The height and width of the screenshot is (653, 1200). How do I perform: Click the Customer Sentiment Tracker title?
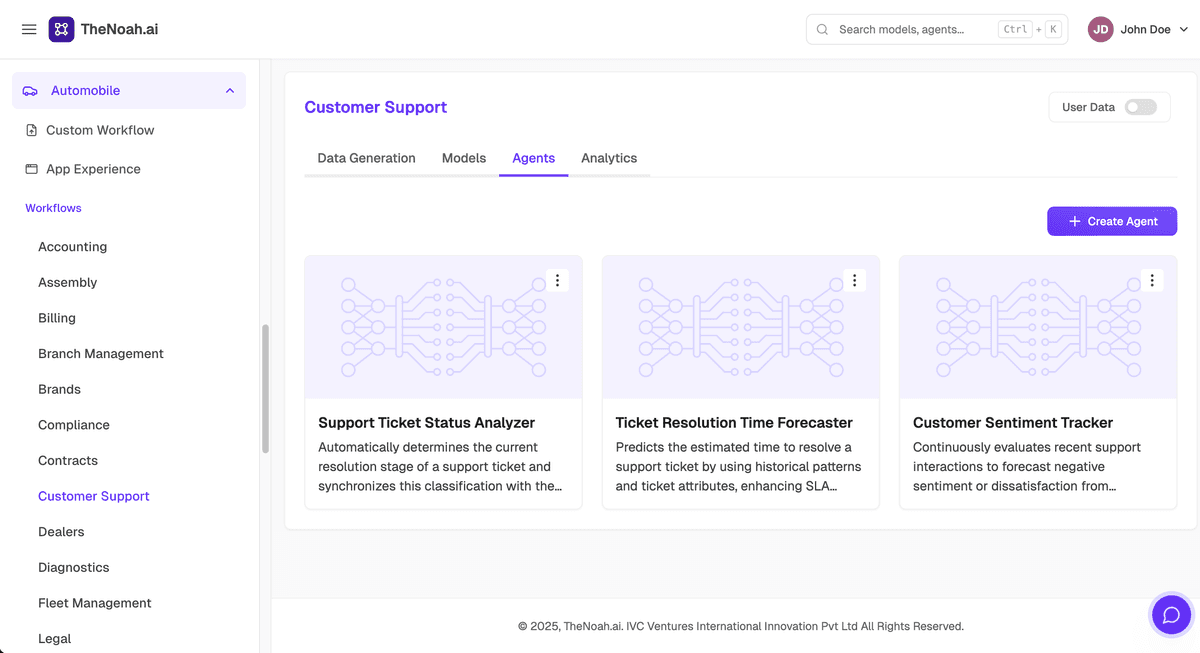[x=1013, y=423]
